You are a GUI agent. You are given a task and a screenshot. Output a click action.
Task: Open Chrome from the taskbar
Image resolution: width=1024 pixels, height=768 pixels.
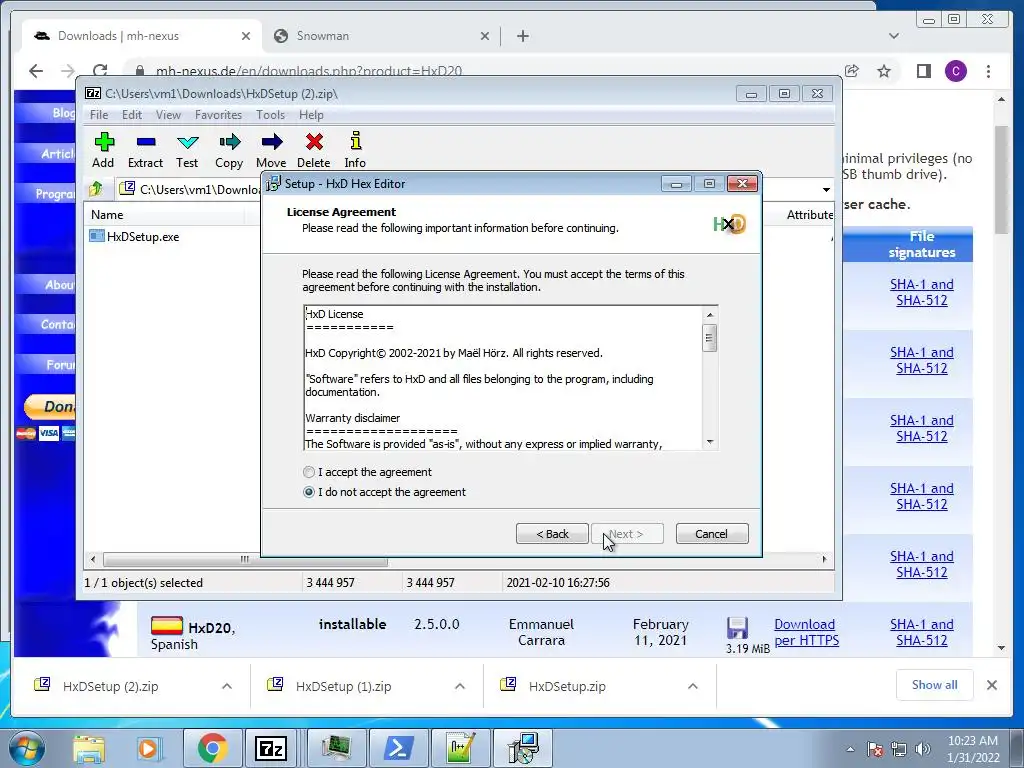(212, 748)
